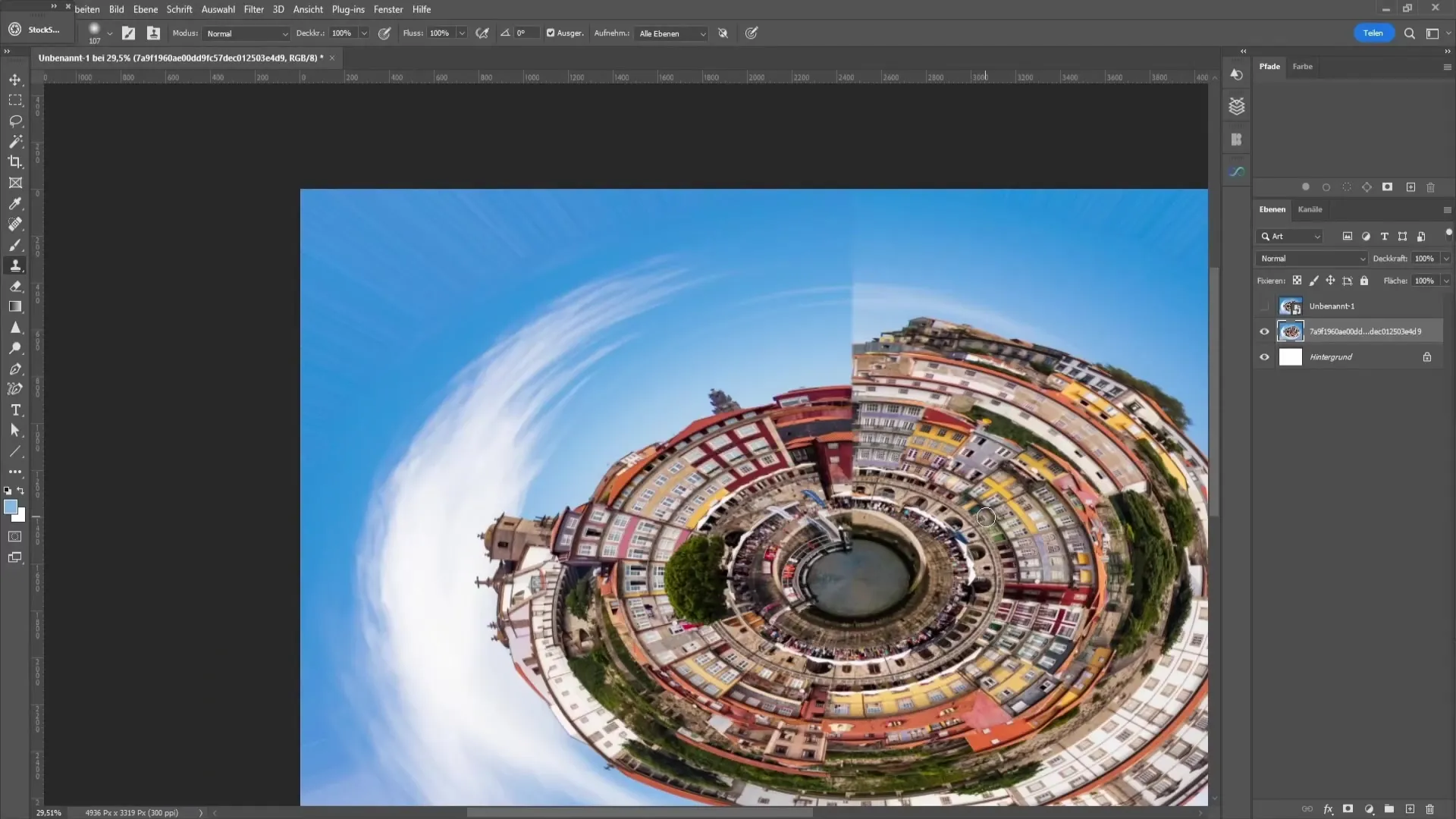Click the Gradient tool icon
Viewport: 1456px width, 819px height.
15,306
